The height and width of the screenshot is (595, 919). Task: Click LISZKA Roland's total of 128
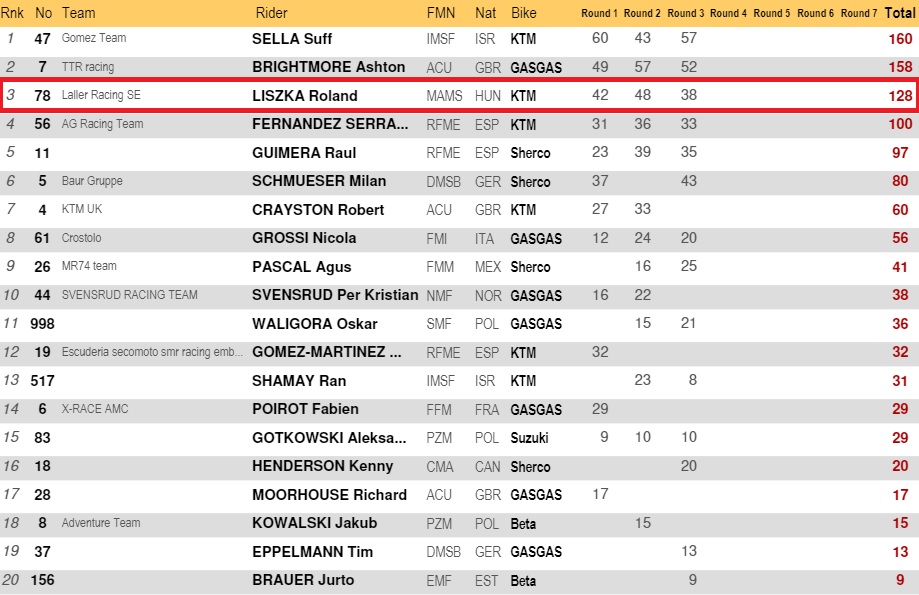click(900, 96)
